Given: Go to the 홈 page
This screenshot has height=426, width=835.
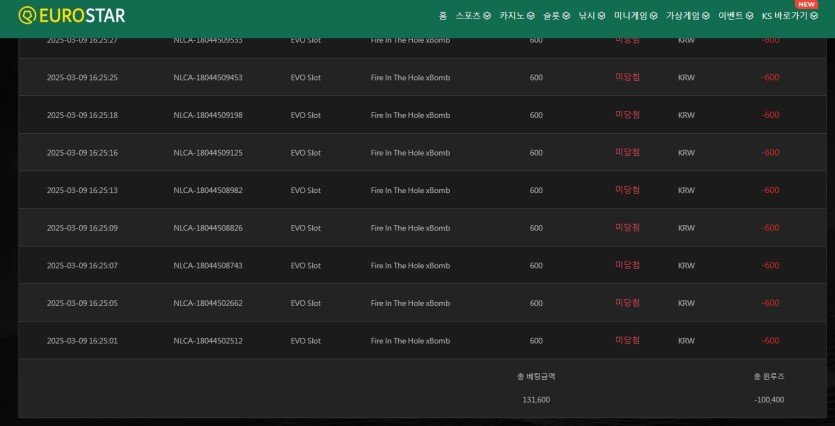Looking at the screenshot, I should (x=442, y=16).
